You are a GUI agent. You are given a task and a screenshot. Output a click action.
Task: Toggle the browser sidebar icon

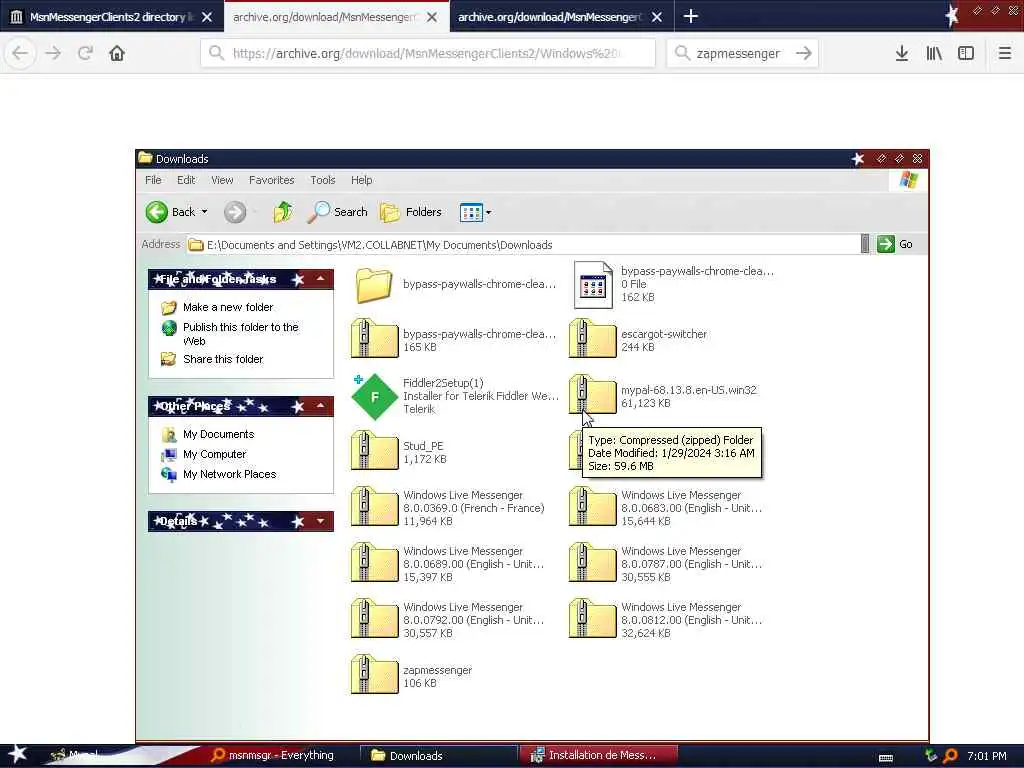[966, 53]
